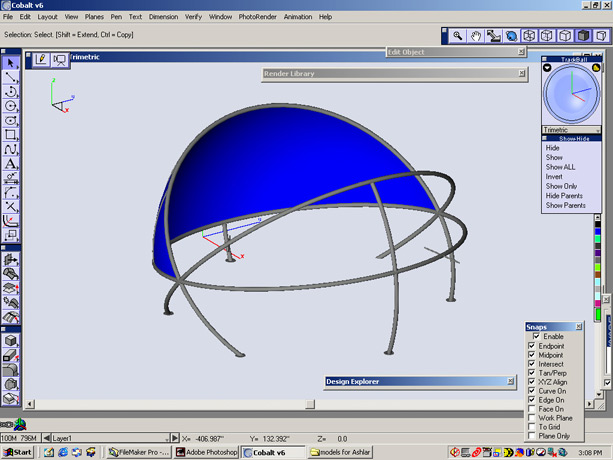
Task: Click the TrackBall rotation sphere
Action: (572, 94)
